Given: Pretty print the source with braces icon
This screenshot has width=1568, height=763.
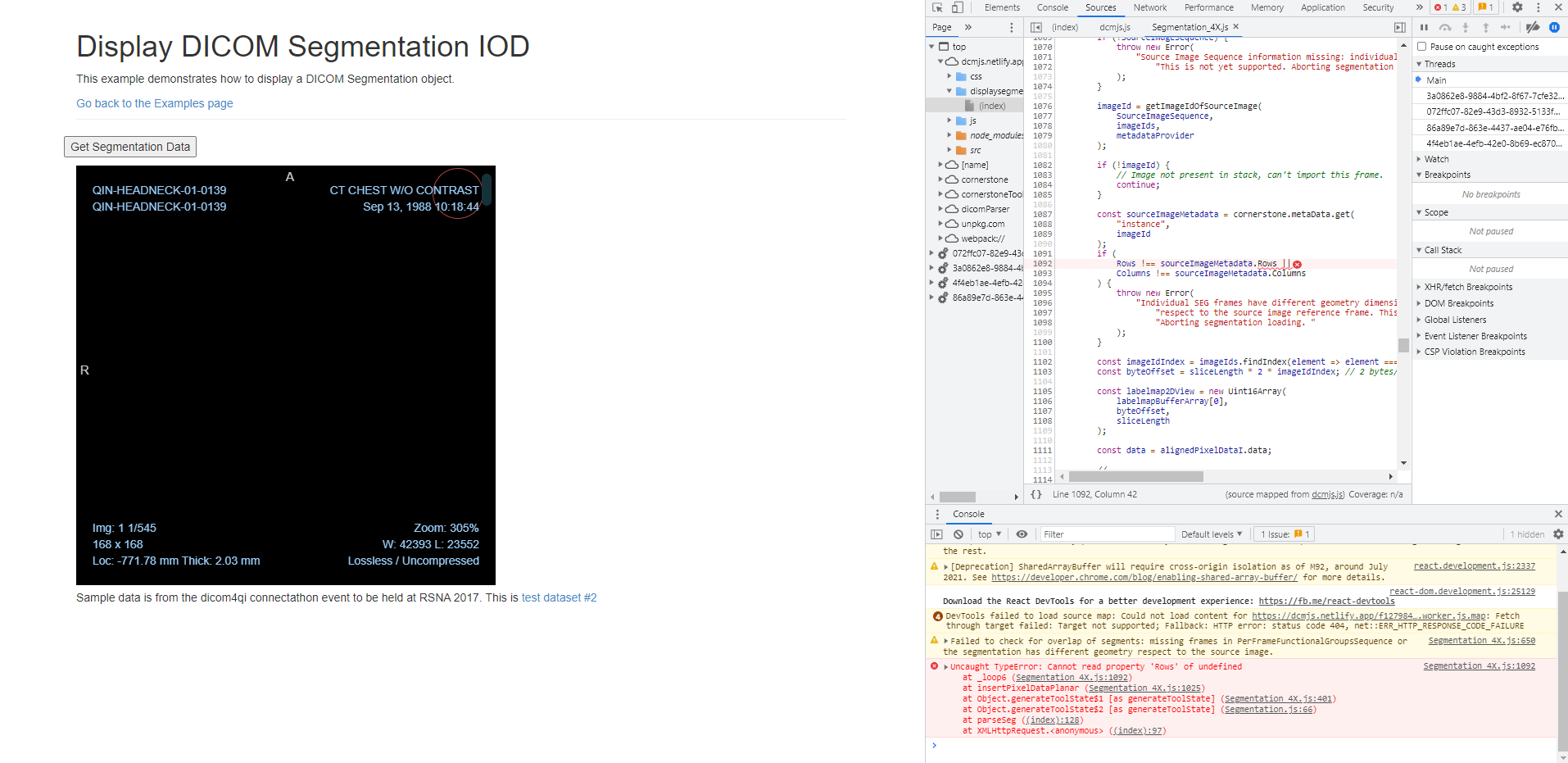Looking at the screenshot, I should tap(1036, 494).
